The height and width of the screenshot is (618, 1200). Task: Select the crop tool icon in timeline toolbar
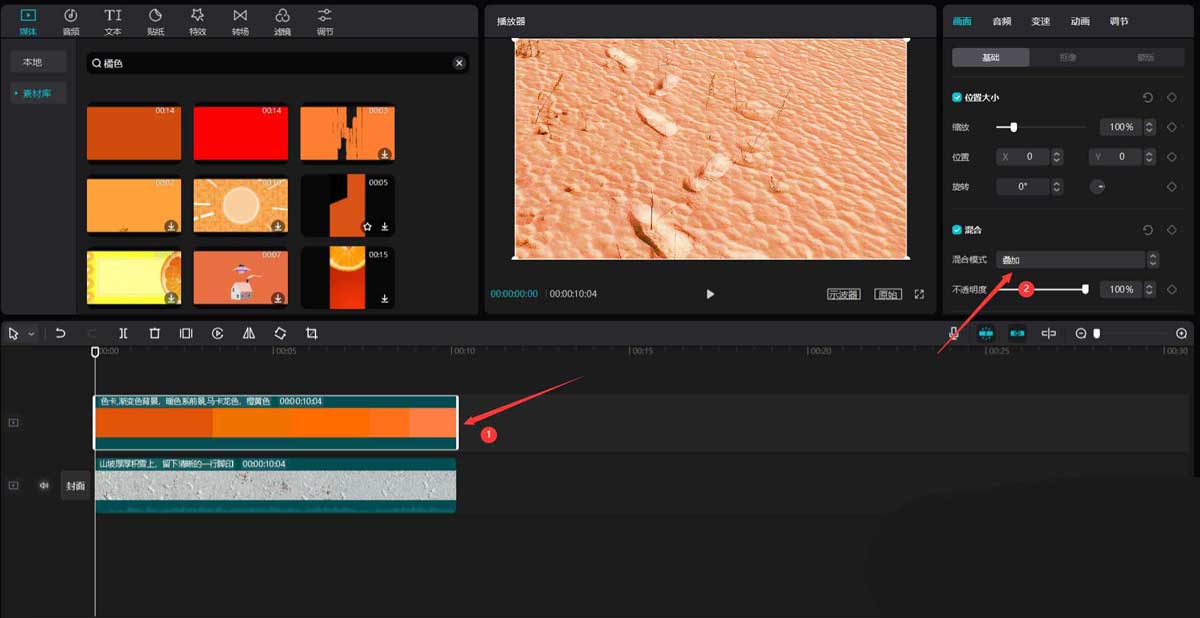click(311, 332)
